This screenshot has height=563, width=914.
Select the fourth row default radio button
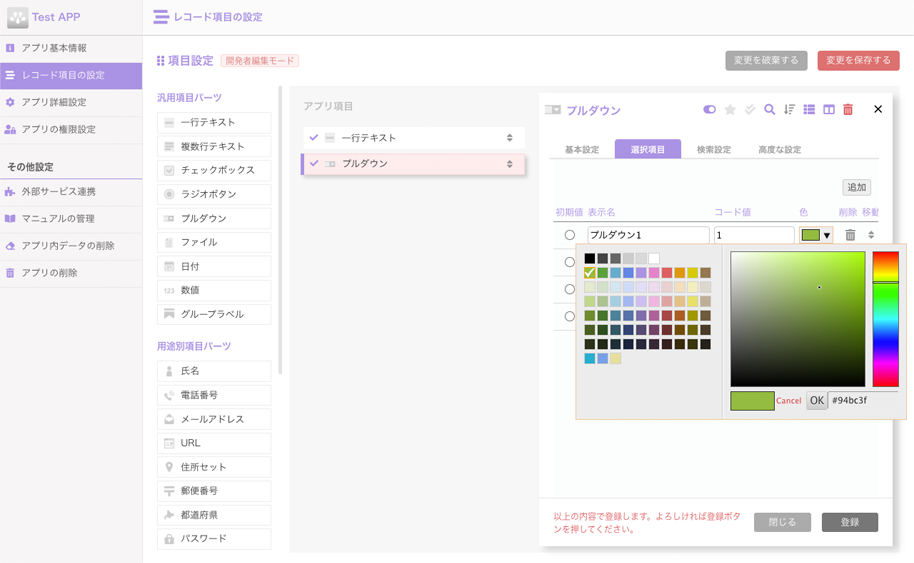coord(570,316)
